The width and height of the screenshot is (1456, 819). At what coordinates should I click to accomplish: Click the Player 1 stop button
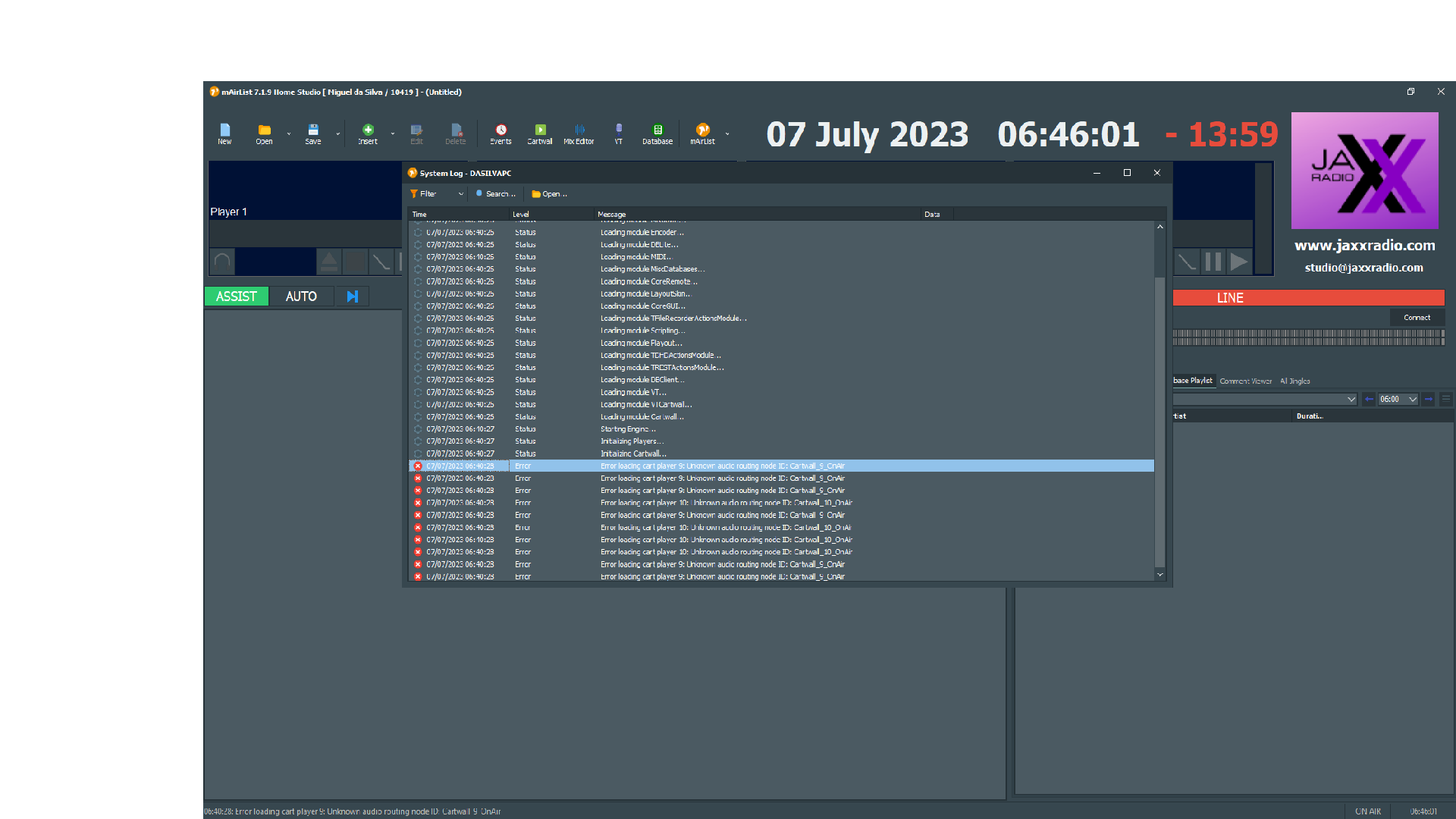tap(355, 262)
